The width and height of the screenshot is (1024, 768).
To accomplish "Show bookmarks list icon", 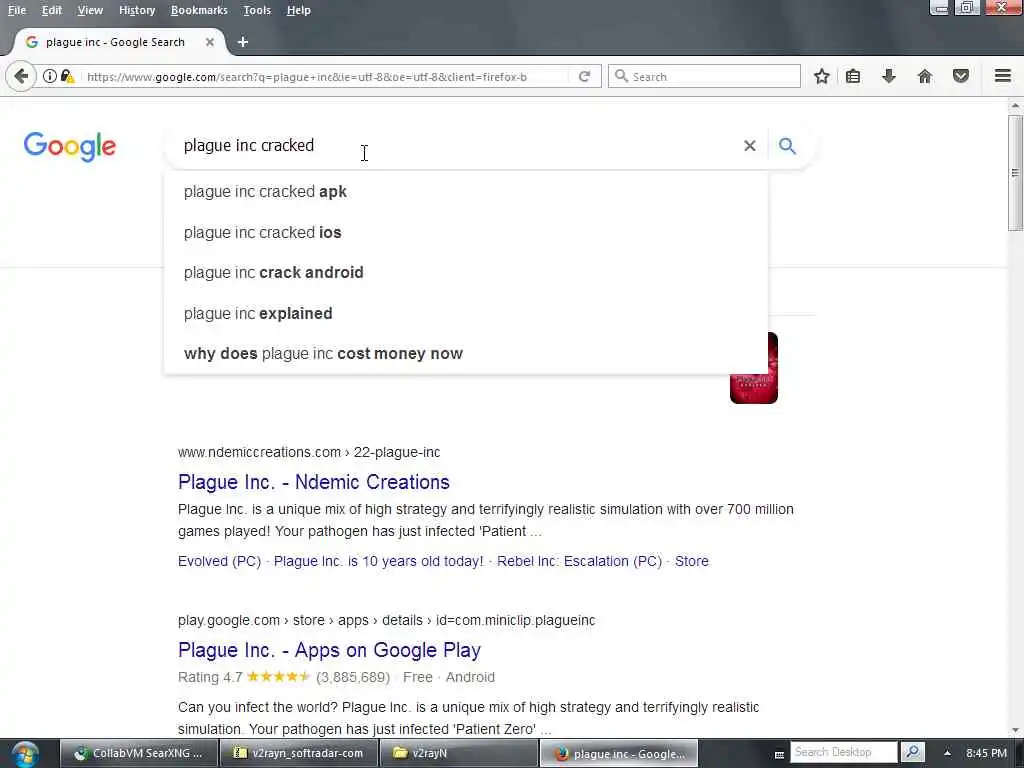I will [x=853, y=76].
